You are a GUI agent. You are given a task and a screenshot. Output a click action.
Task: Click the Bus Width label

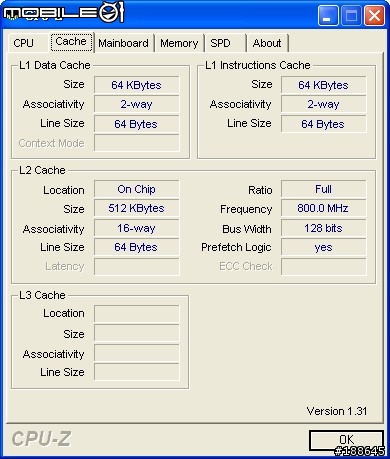coord(247,229)
